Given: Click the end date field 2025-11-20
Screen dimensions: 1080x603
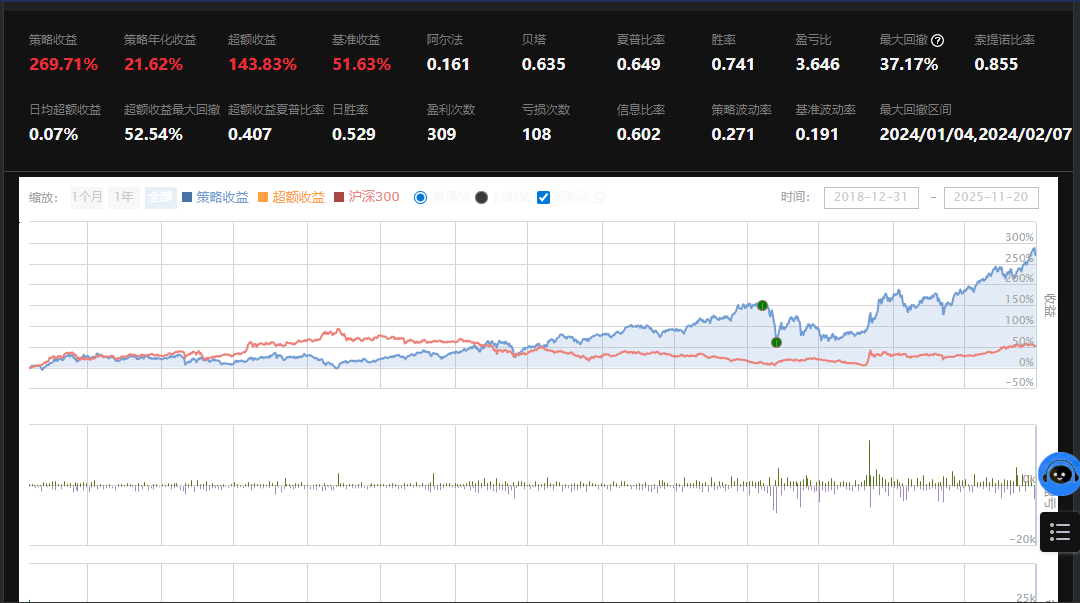Looking at the screenshot, I should [991, 197].
